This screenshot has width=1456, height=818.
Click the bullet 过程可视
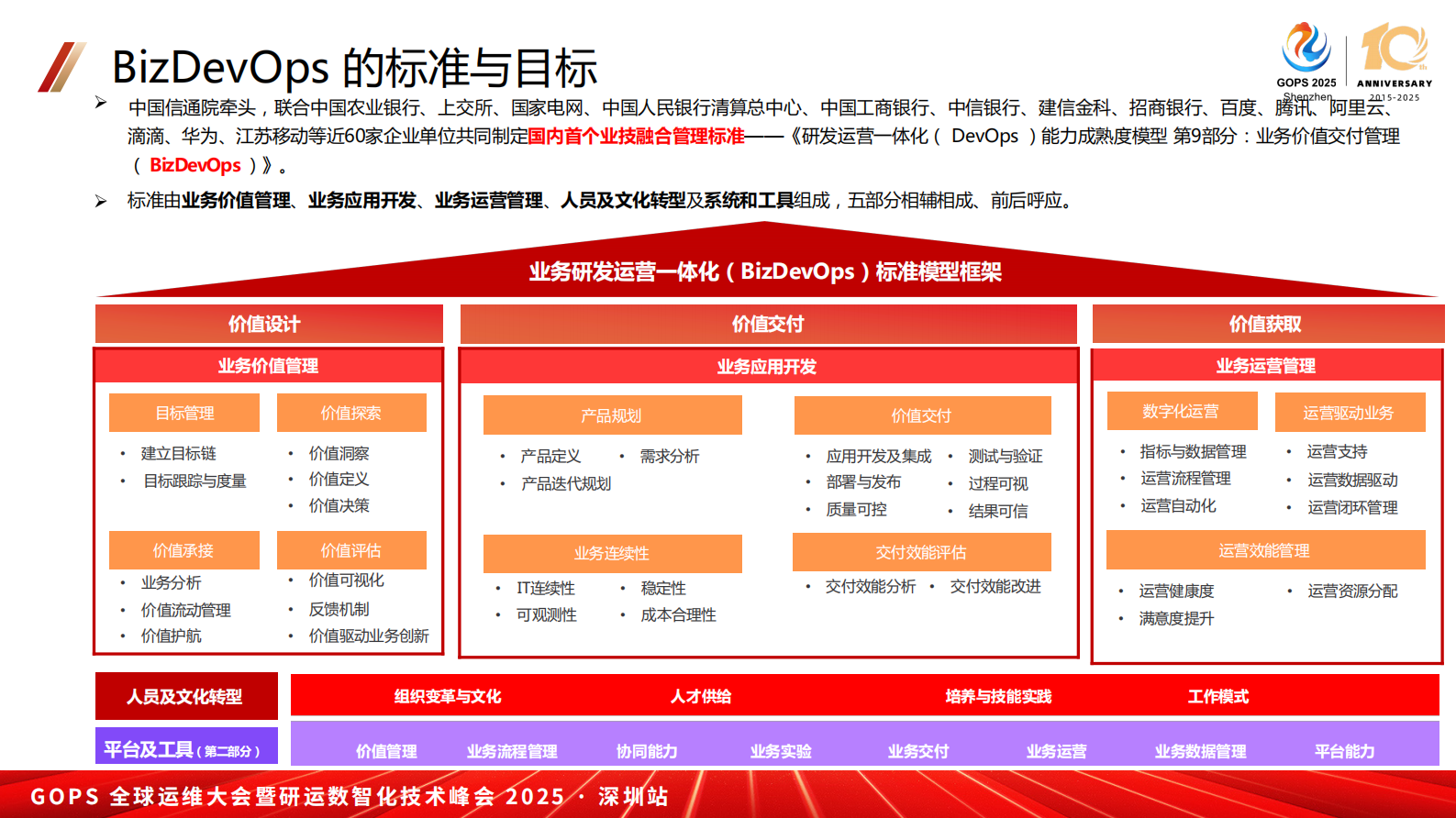click(998, 483)
